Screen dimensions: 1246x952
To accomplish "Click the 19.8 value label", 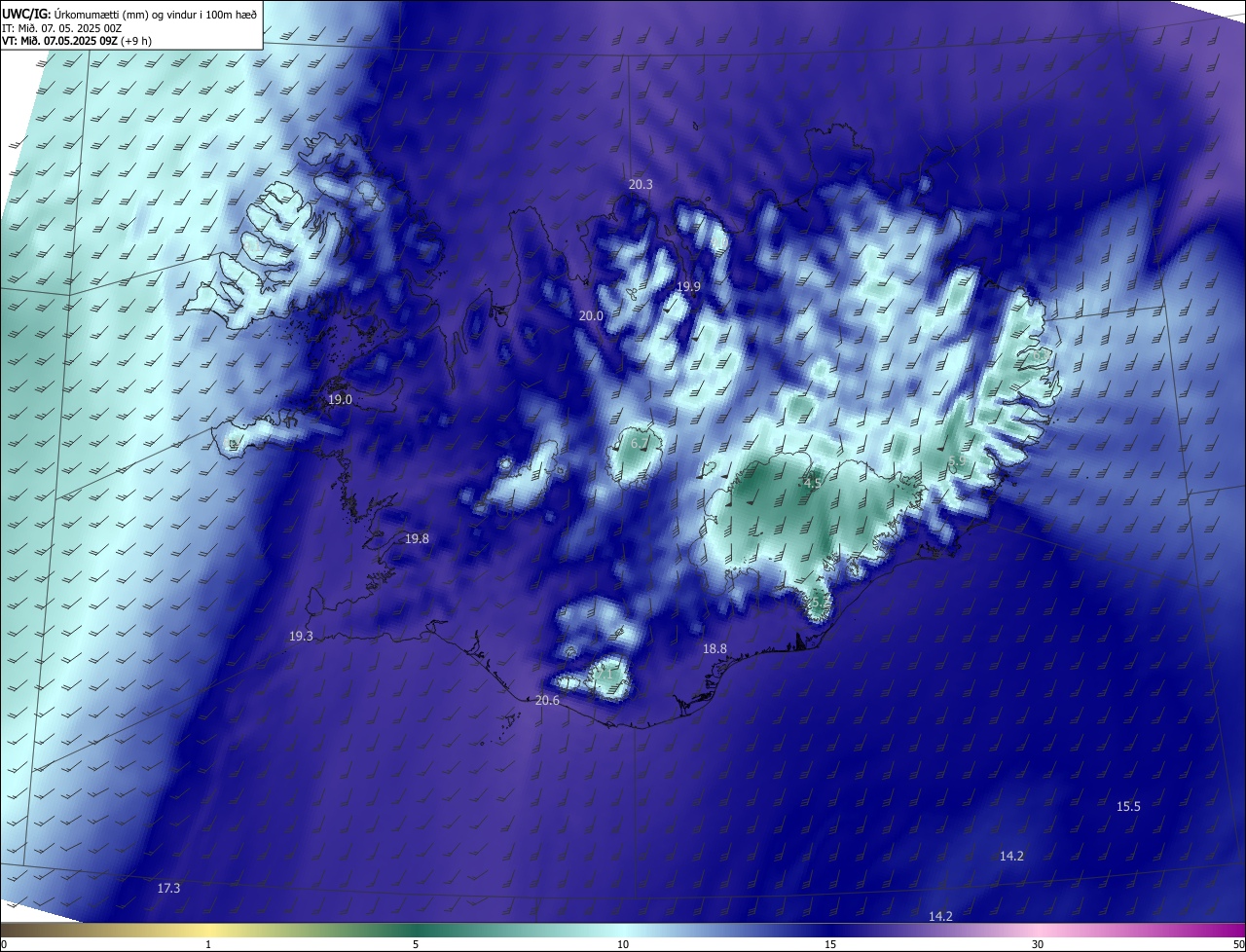I will point(417,538).
